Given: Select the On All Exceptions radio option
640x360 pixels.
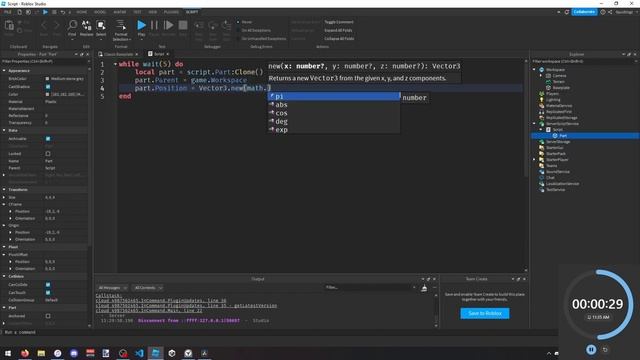Looking at the screenshot, I should click(238, 30).
